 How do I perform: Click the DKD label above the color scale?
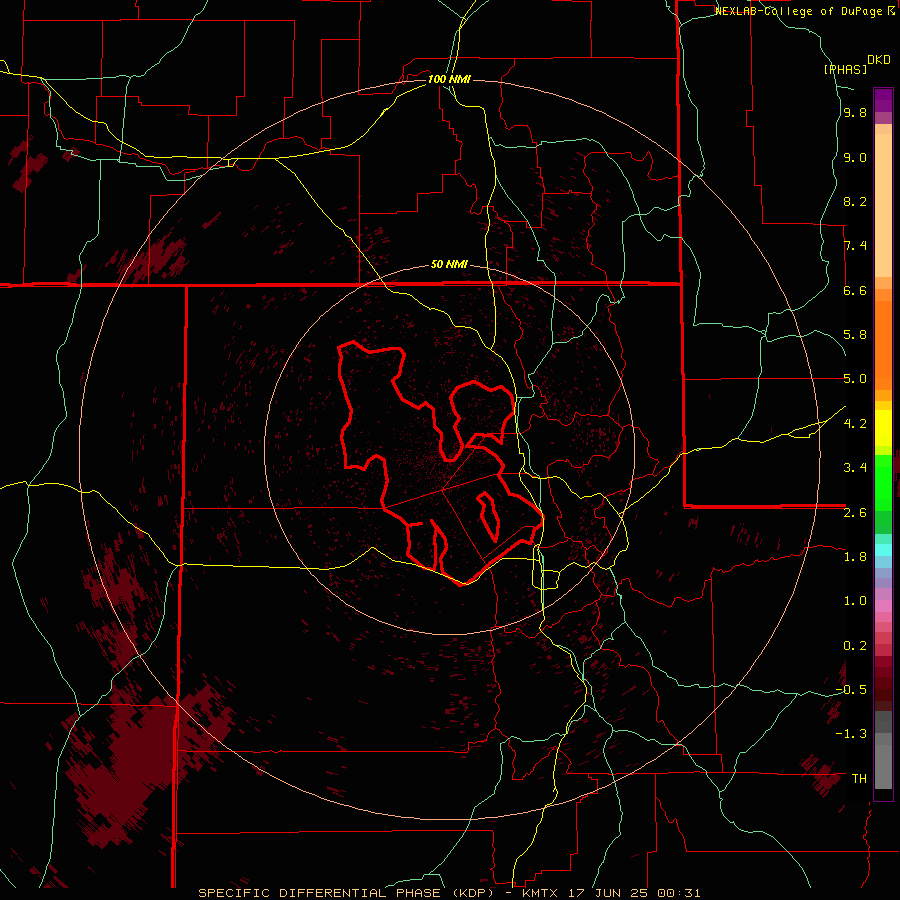pyautogui.click(x=879, y=60)
